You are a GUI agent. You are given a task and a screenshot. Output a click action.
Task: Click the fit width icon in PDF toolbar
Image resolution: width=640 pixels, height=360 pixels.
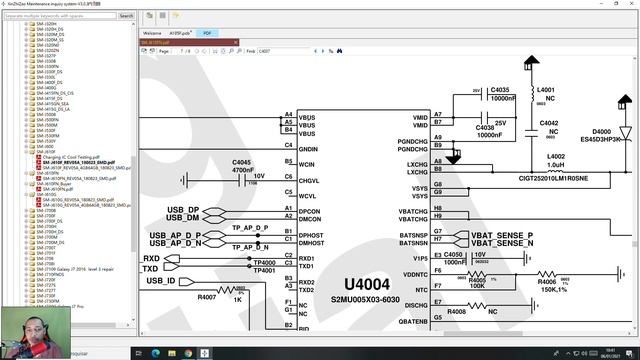pos(215,51)
